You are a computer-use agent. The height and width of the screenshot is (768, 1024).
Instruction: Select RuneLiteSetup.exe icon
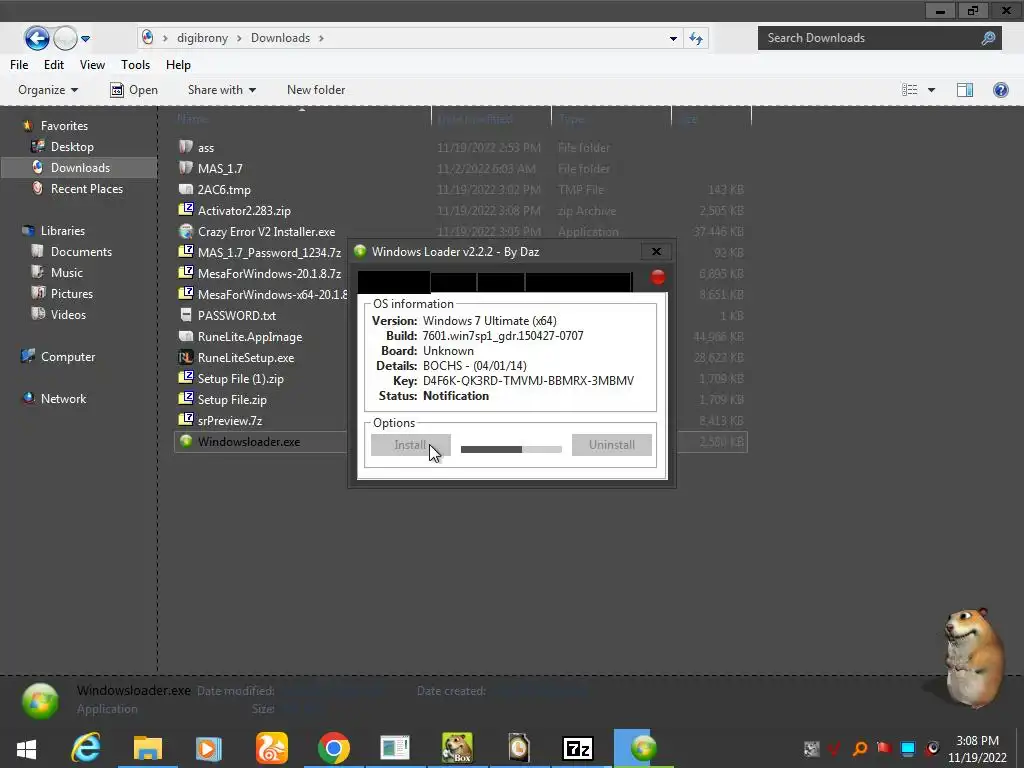pyautogui.click(x=186, y=357)
